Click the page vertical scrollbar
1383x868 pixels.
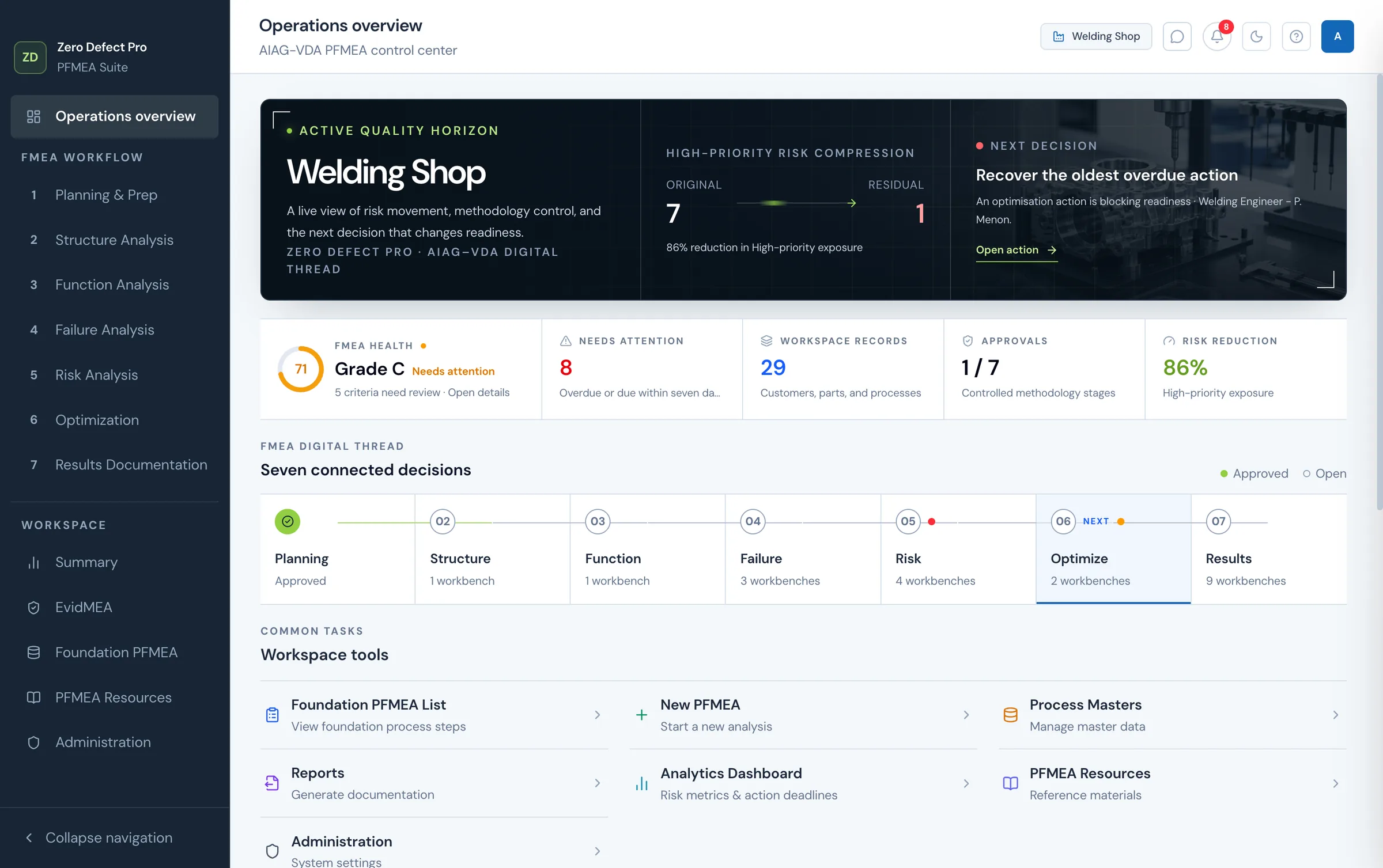[1379, 291]
